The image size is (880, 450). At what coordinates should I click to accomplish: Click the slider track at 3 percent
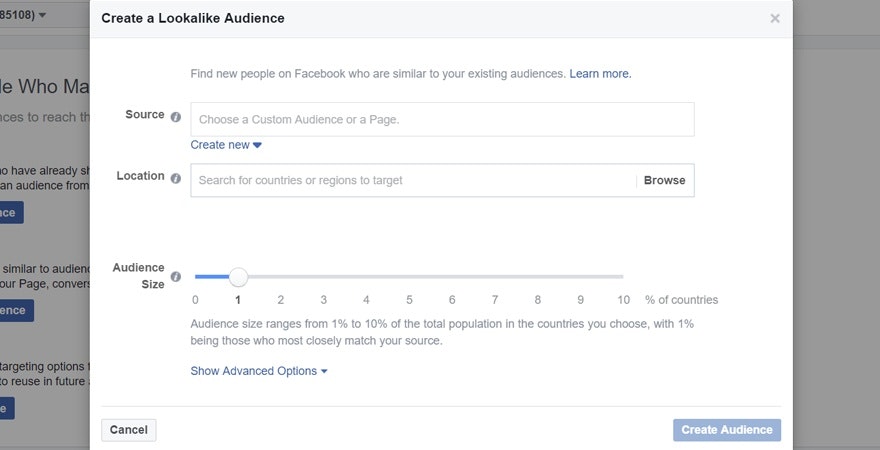(324, 277)
